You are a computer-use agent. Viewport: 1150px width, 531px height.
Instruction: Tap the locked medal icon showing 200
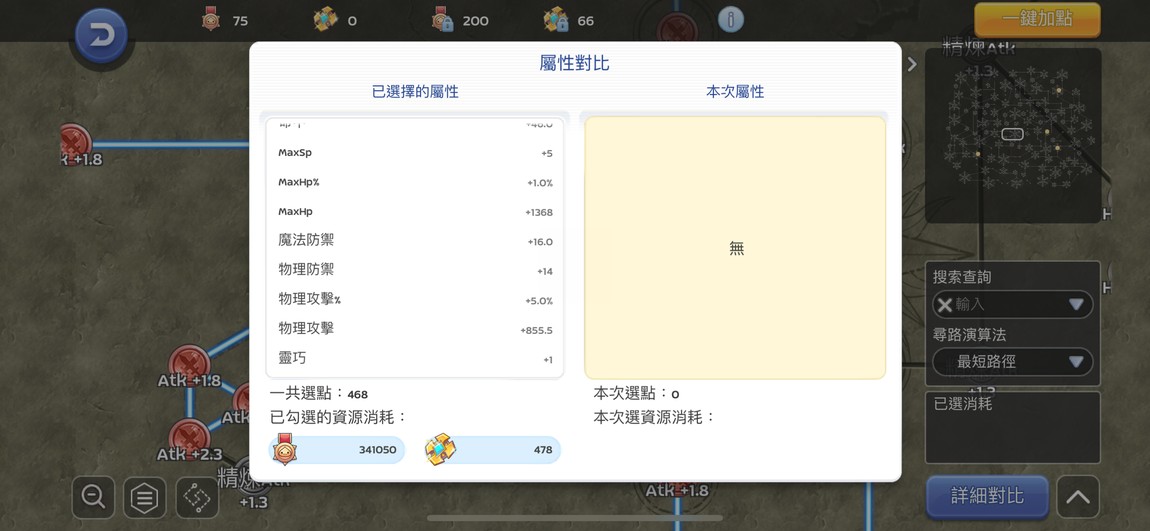pyautogui.click(x=442, y=19)
